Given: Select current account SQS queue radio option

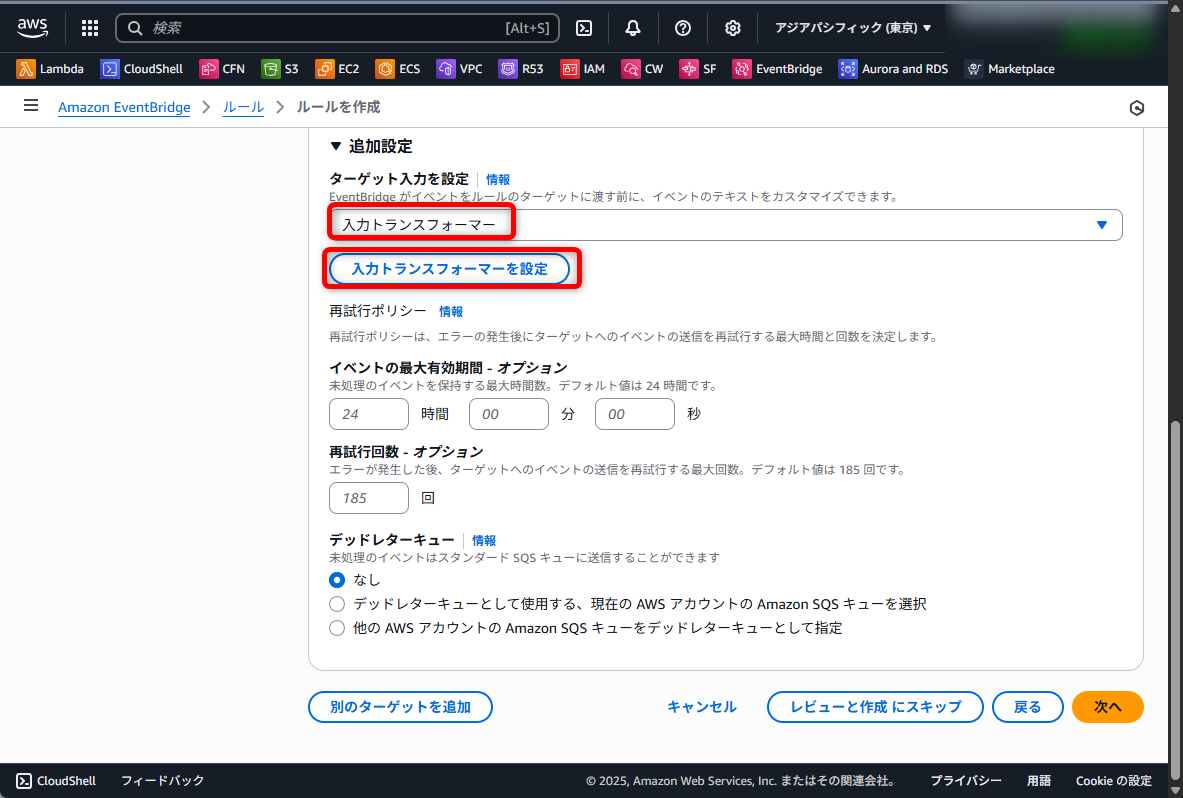Looking at the screenshot, I should coord(337,604).
